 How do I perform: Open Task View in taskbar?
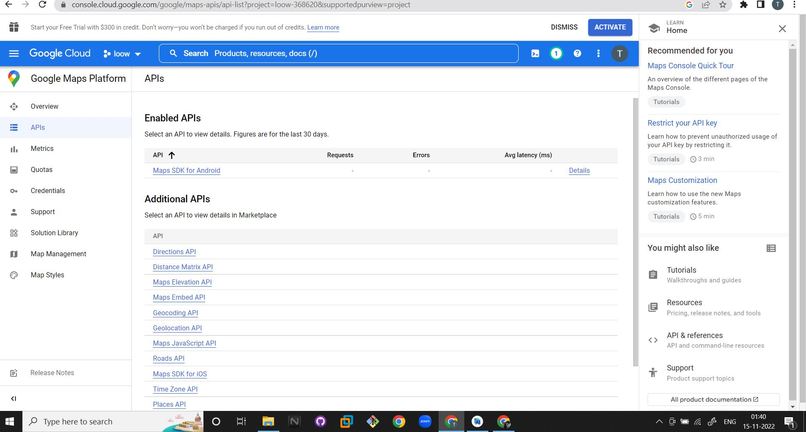(x=242, y=422)
